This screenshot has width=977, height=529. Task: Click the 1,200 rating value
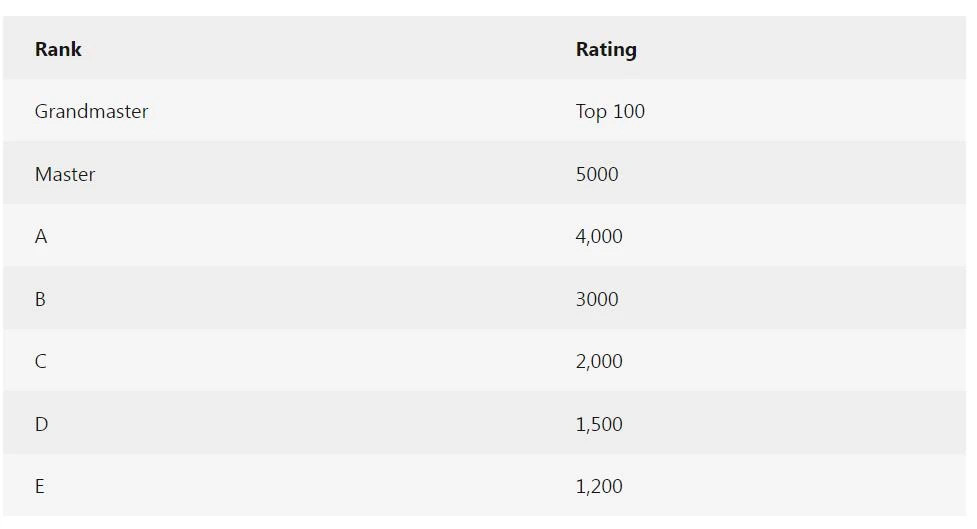599,486
